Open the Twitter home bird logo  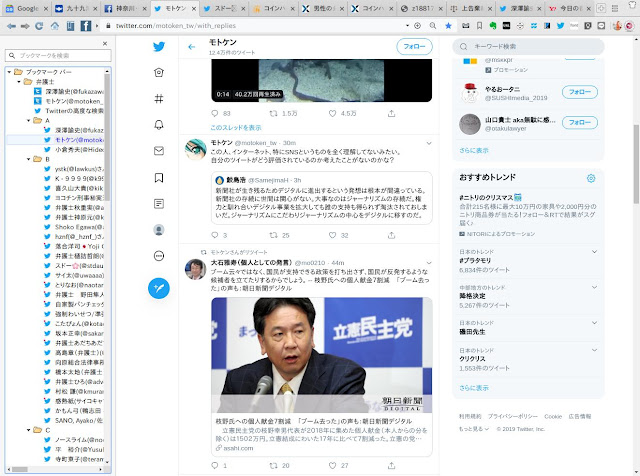click(x=159, y=47)
